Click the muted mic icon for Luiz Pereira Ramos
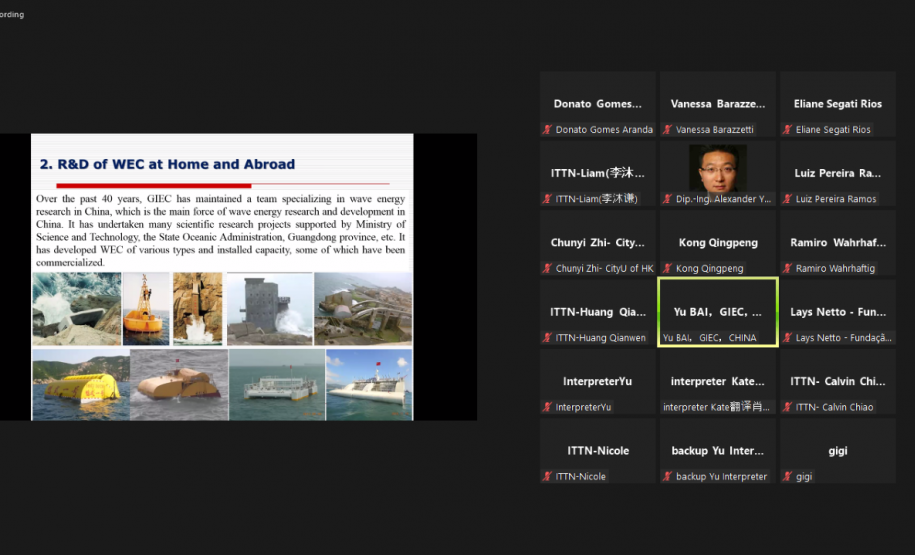The height and width of the screenshot is (555, 915). pos(788,199)
